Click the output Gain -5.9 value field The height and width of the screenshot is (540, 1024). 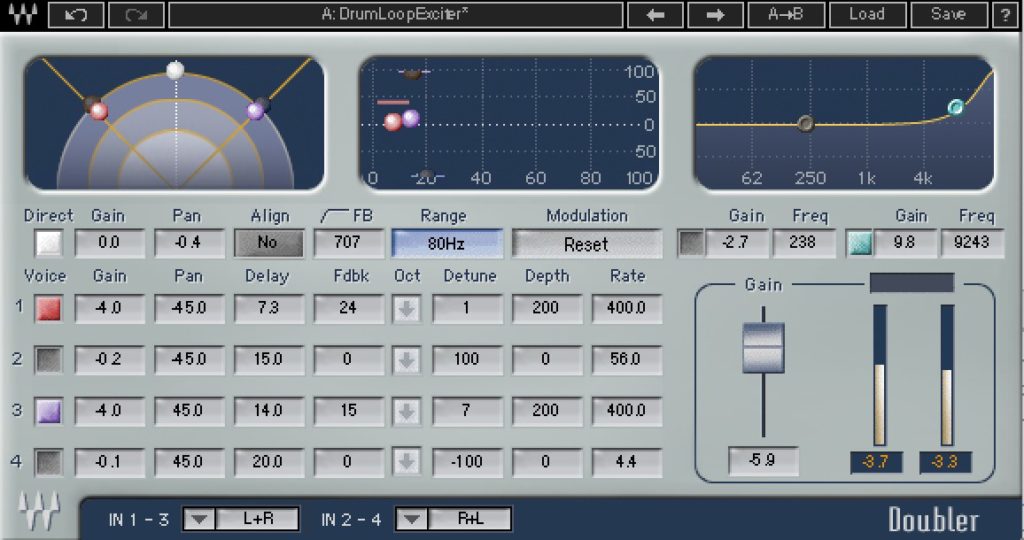[763, 461]
